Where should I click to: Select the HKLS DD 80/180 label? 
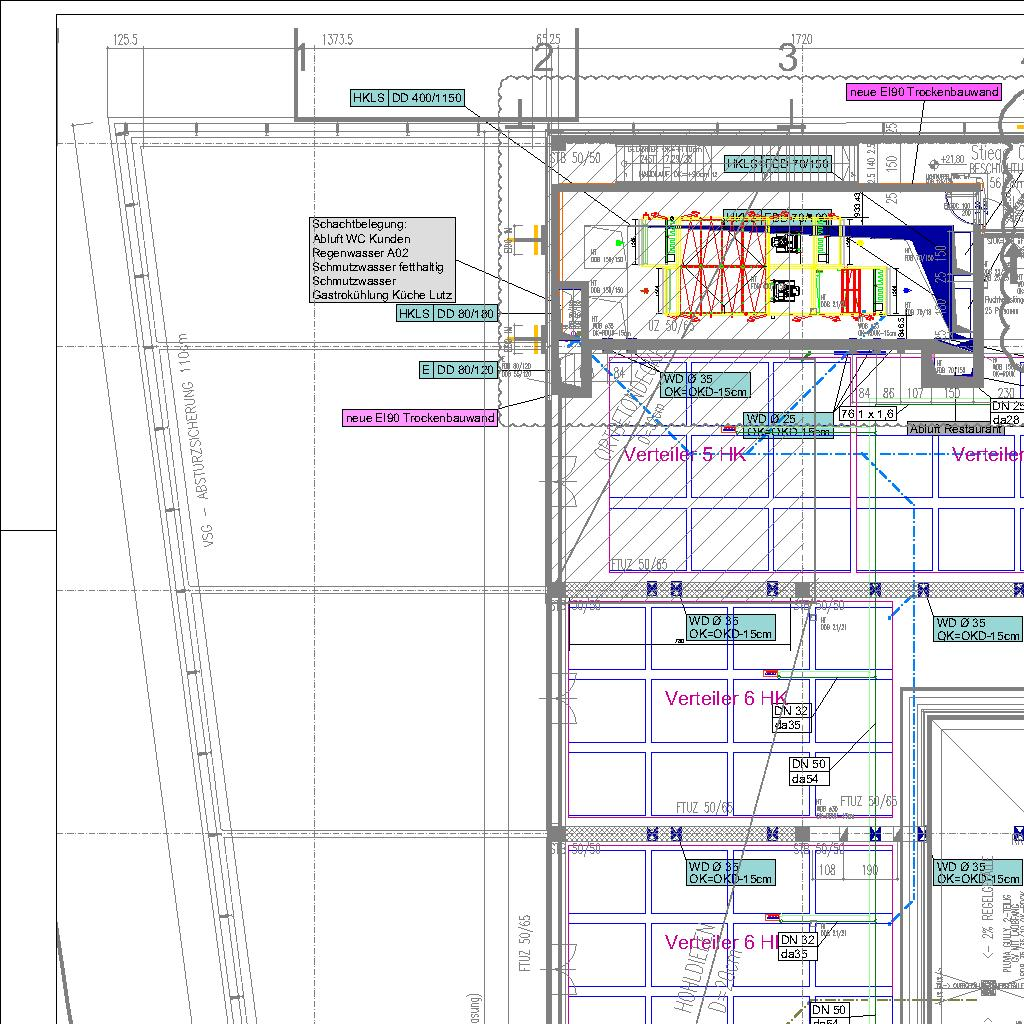447,314
